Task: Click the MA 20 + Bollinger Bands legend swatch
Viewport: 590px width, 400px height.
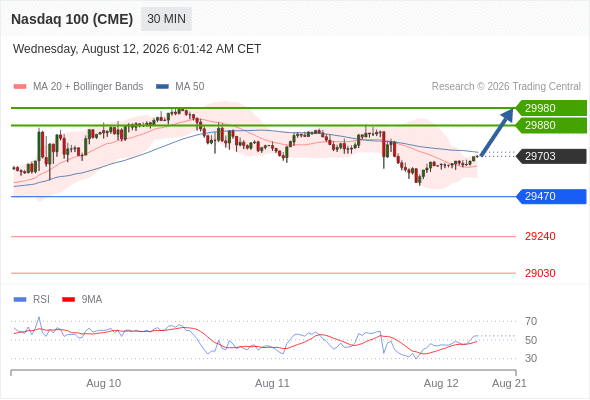Action: click(20, 87)
